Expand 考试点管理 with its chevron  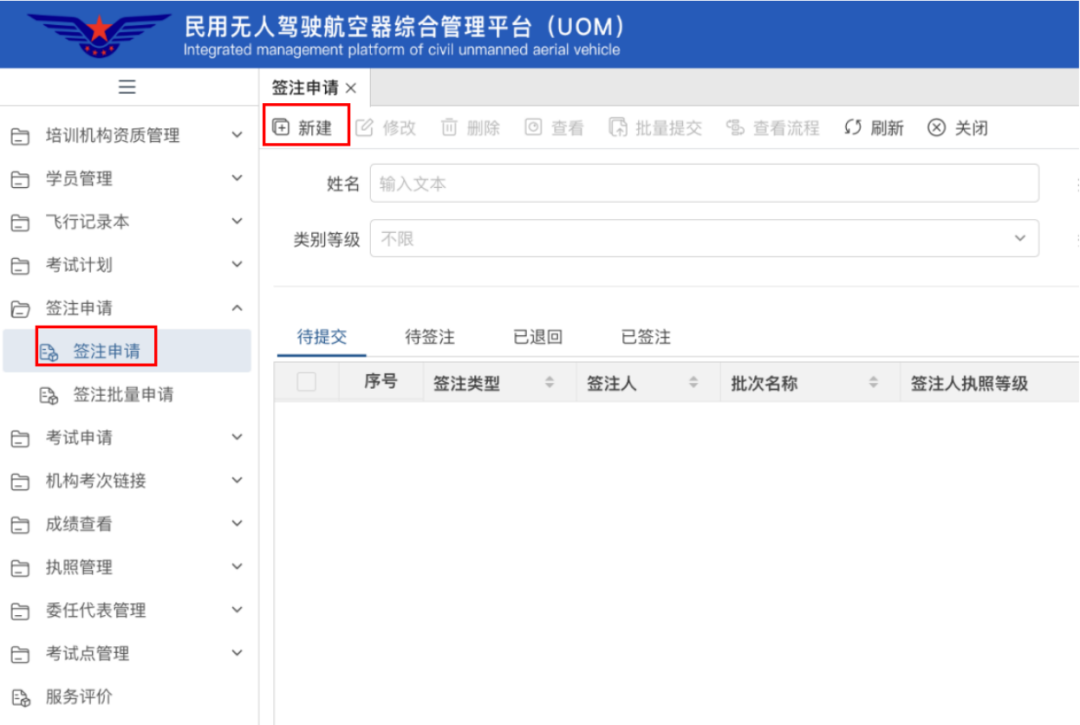point(237,653)
